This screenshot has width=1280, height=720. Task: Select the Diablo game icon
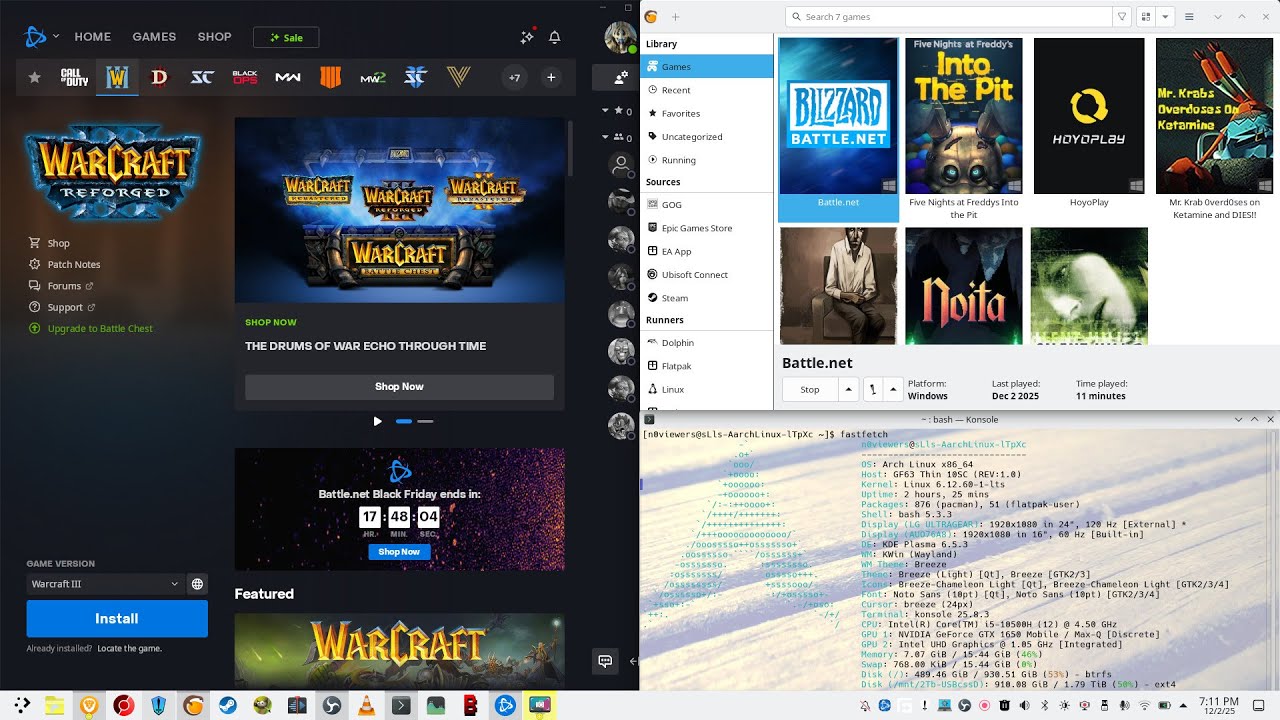pos(159,77)
